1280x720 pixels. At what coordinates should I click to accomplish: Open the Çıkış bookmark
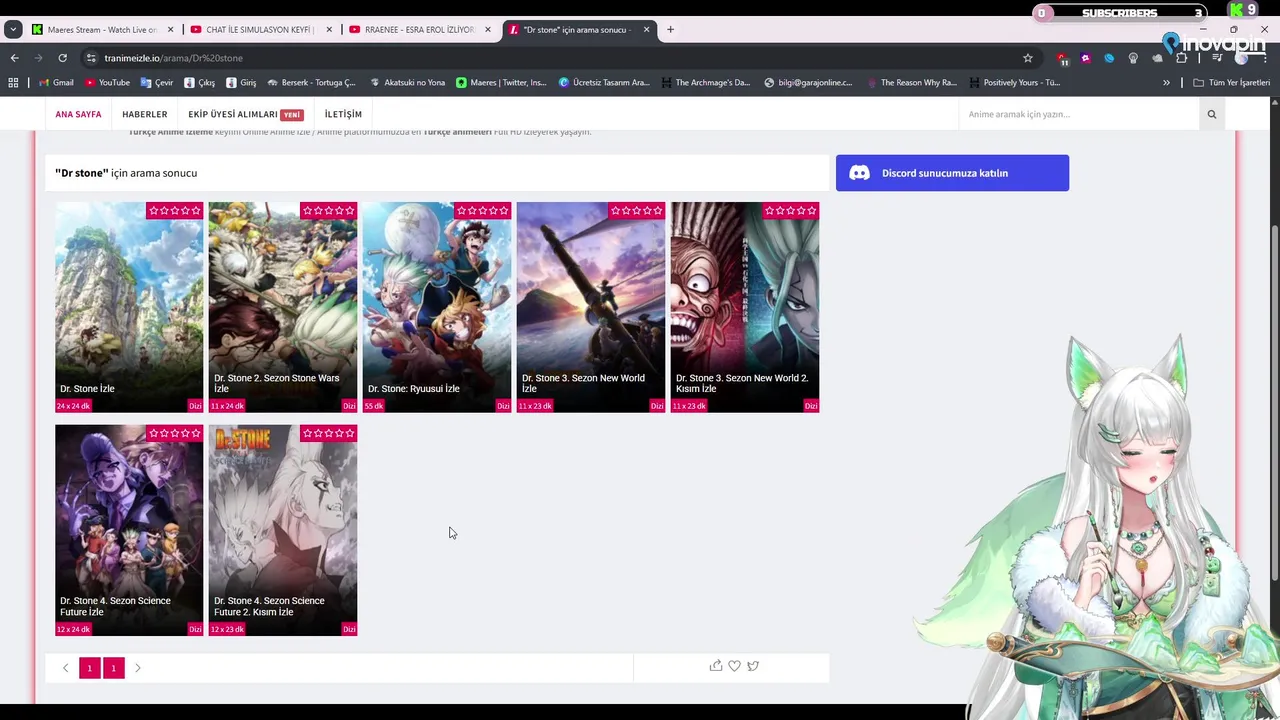199,83
